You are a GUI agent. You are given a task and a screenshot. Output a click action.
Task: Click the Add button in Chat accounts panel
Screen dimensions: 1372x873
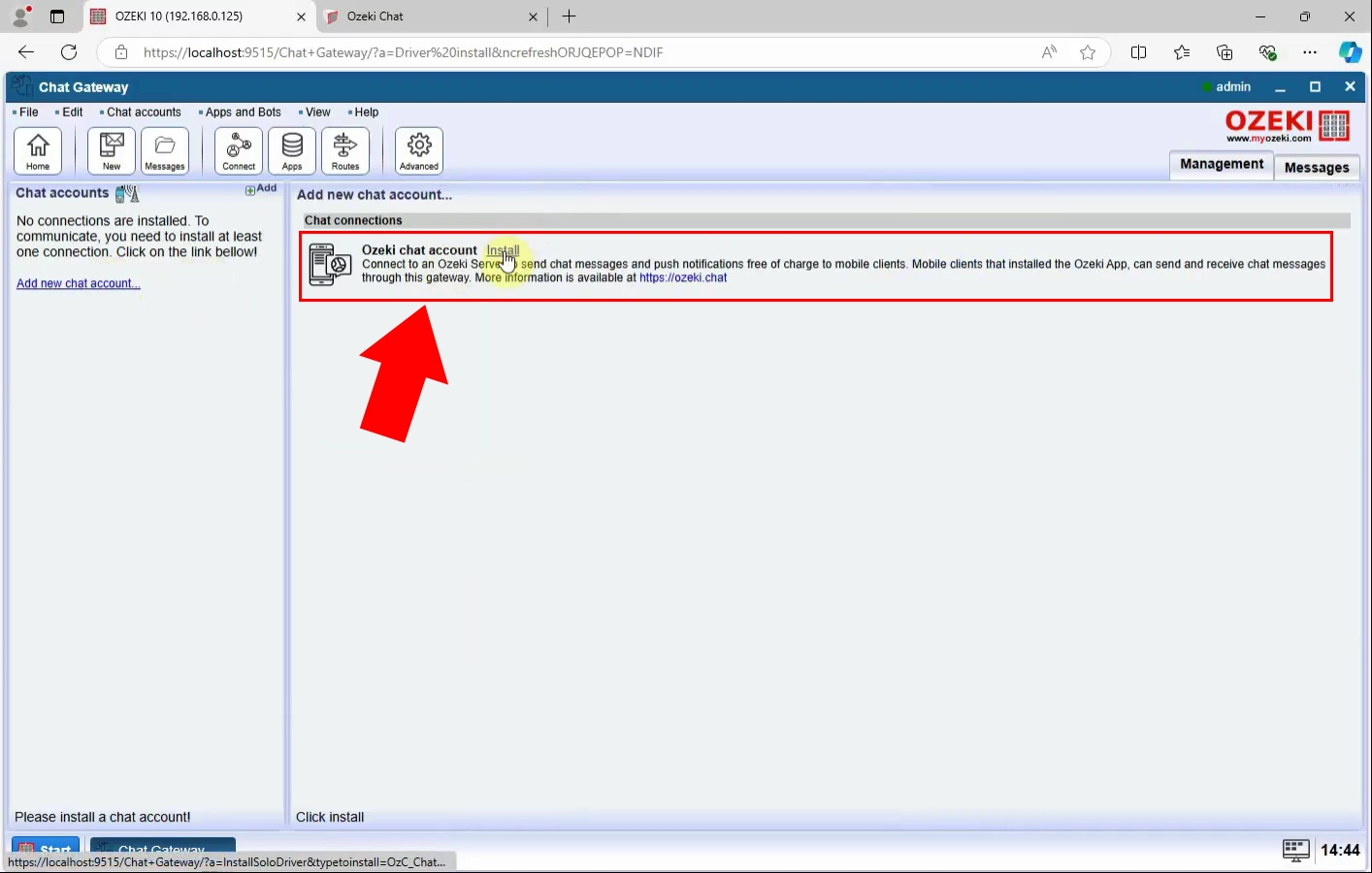pos(261,189)
